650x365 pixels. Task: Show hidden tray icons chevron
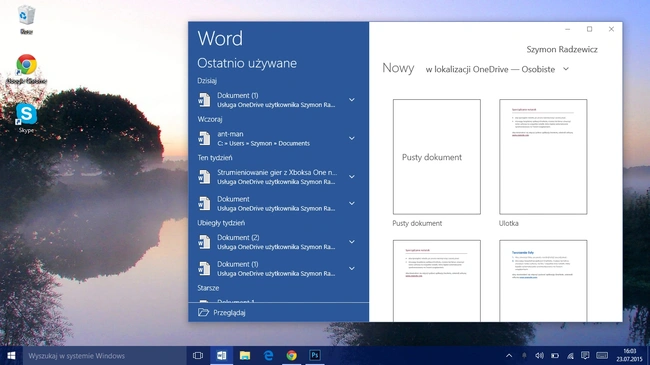[x=509, y=355]
